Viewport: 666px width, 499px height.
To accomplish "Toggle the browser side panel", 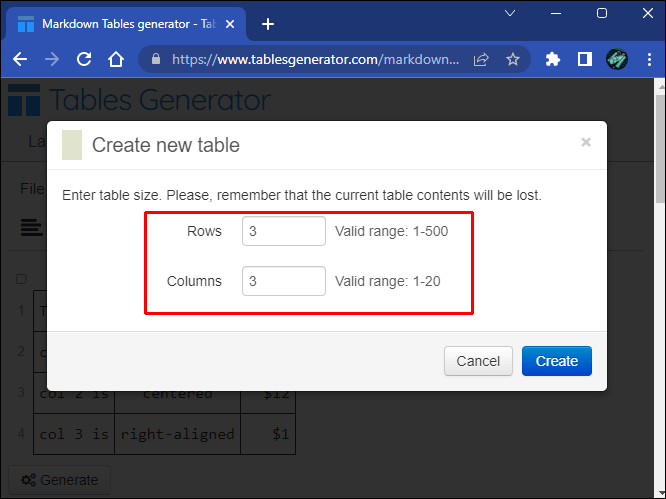I will pyautogui.click(x=585, y=59).
